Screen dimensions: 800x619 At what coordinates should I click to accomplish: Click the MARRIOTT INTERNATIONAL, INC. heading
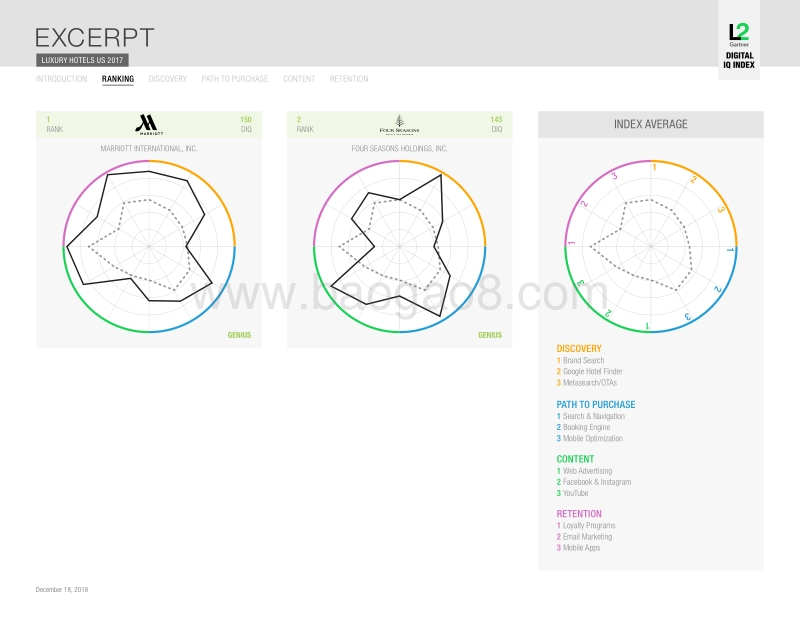(x=149, y=148)
